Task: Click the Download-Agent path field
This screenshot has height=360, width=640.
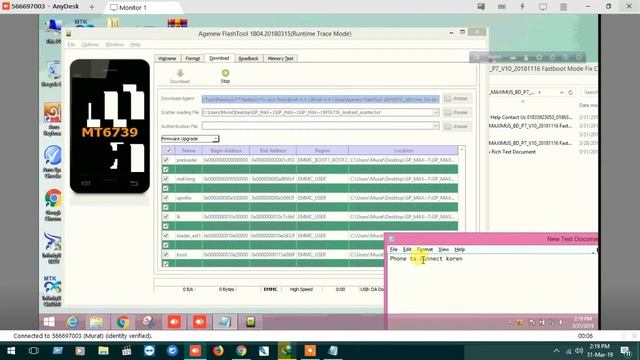Action: pyautogui.click(x=320, y=99)
